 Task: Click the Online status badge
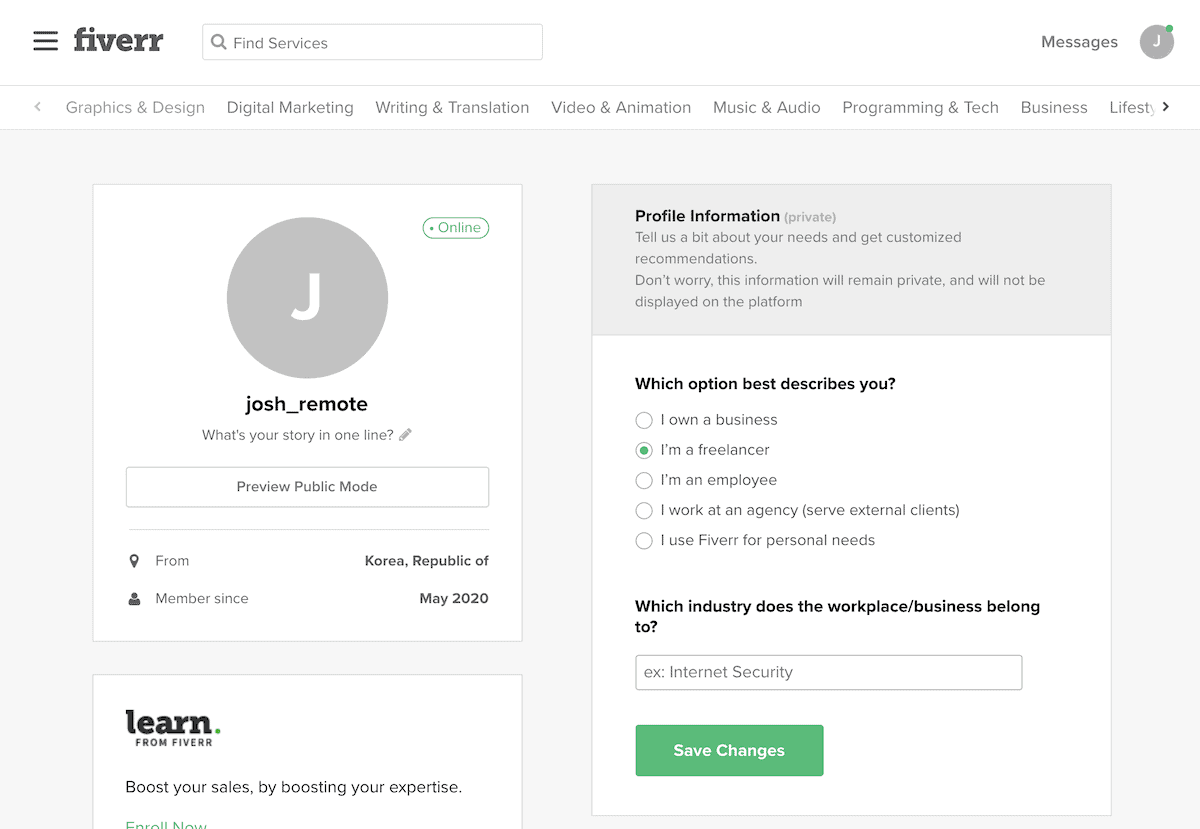pos(456,228)
